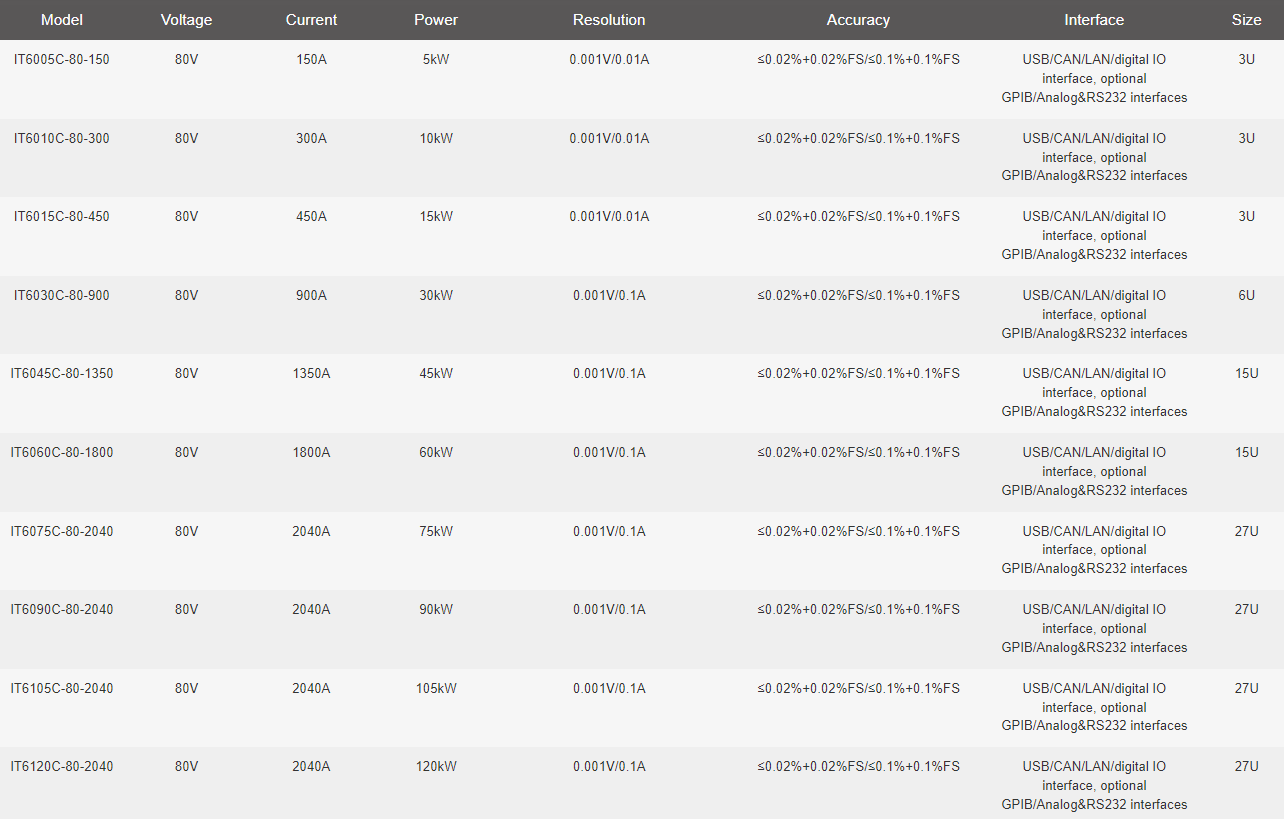
Task: Select the IT6010C-80-300 model name
Action: click(62, 139)
